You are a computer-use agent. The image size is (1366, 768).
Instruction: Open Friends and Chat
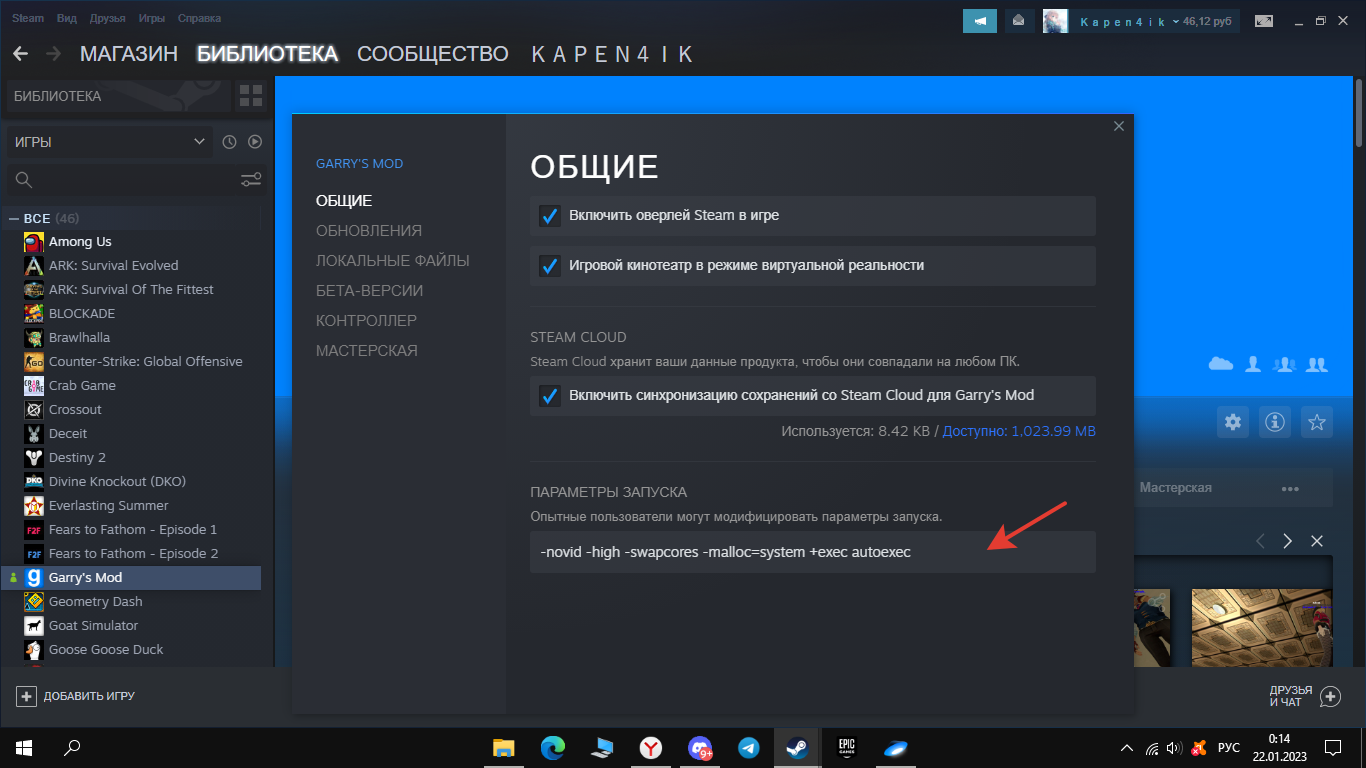[x=1305, y=696]
